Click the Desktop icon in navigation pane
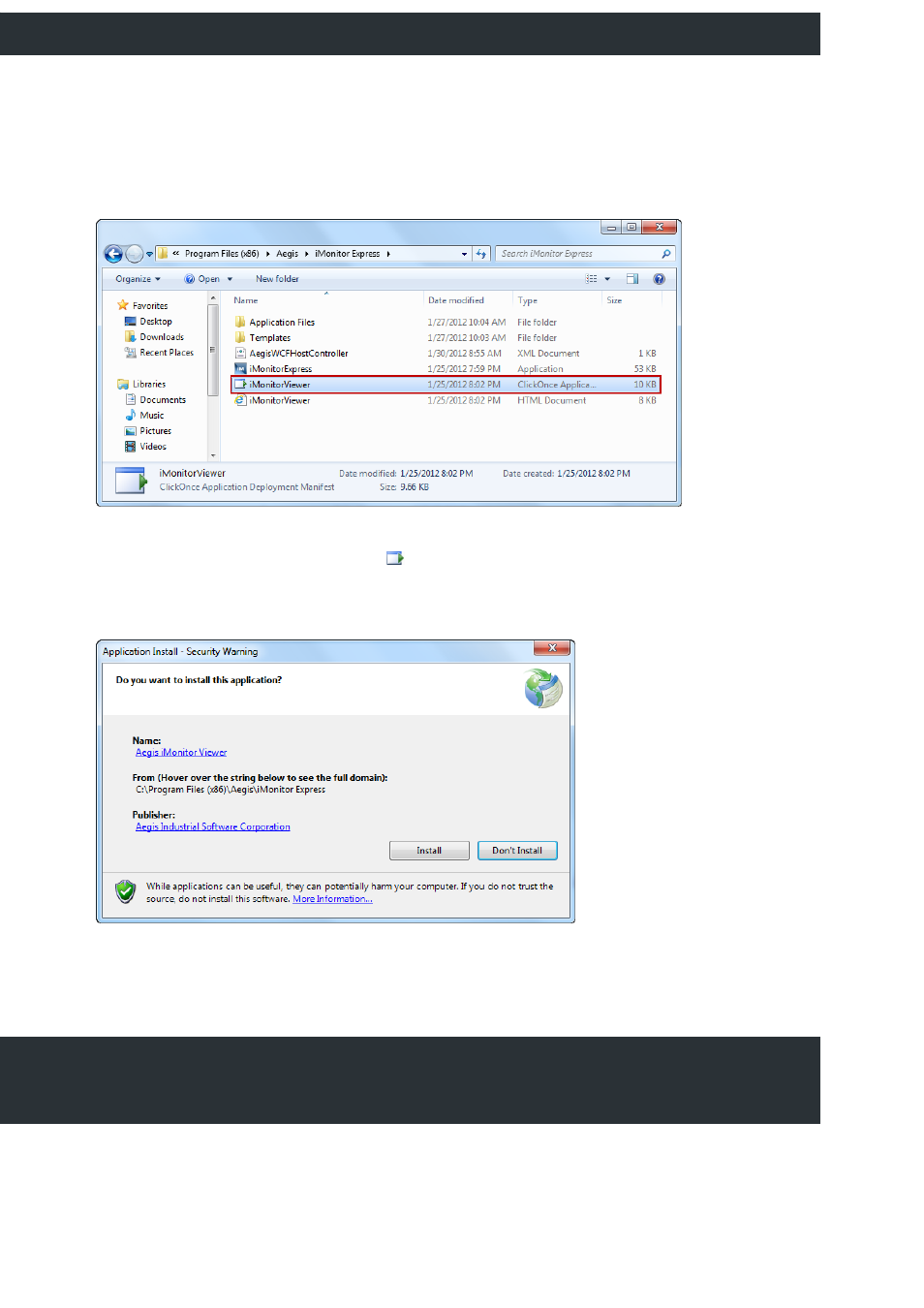 coord(130,322)
